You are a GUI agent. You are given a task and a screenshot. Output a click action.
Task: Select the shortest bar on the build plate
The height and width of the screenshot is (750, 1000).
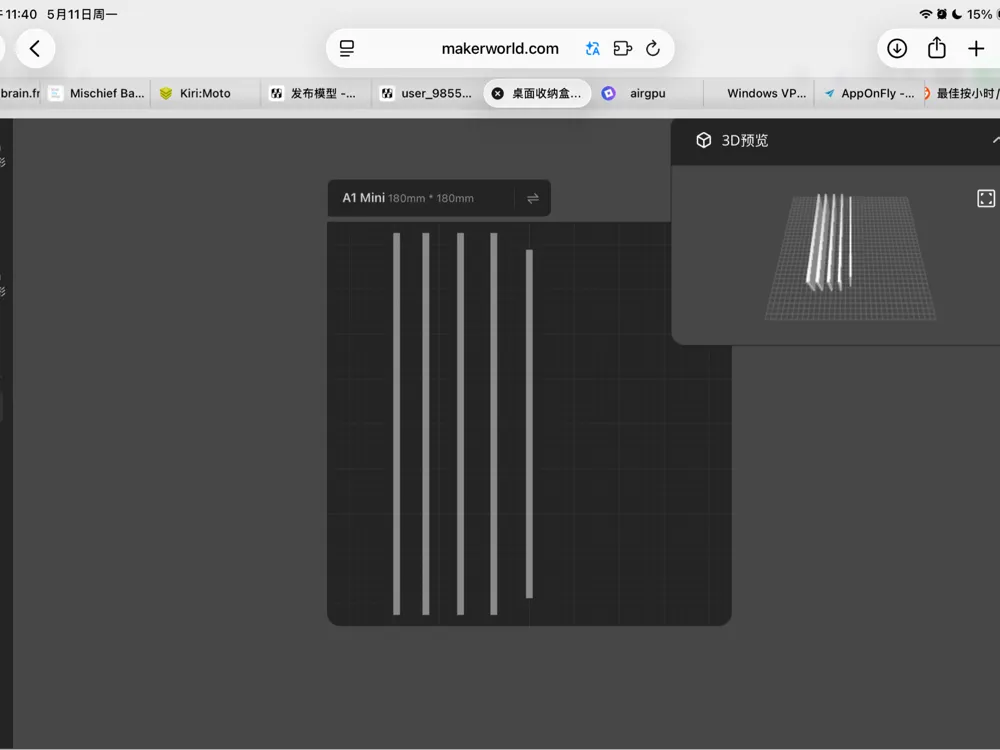coord(529,424)
